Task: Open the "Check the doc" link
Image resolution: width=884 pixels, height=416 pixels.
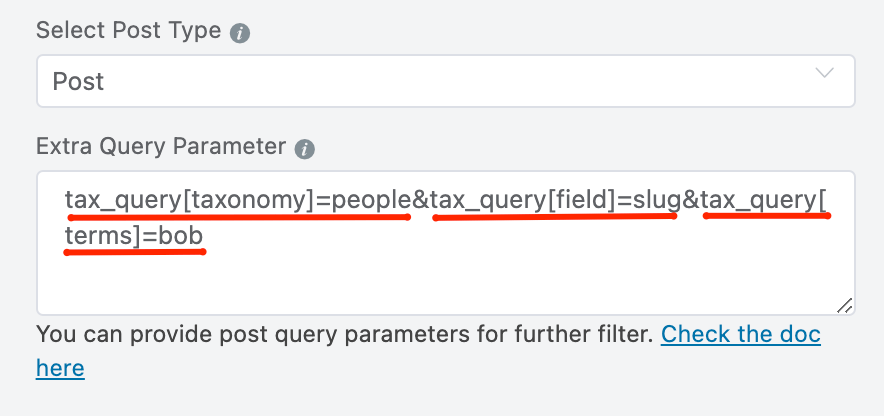Action: click(741, 335)
